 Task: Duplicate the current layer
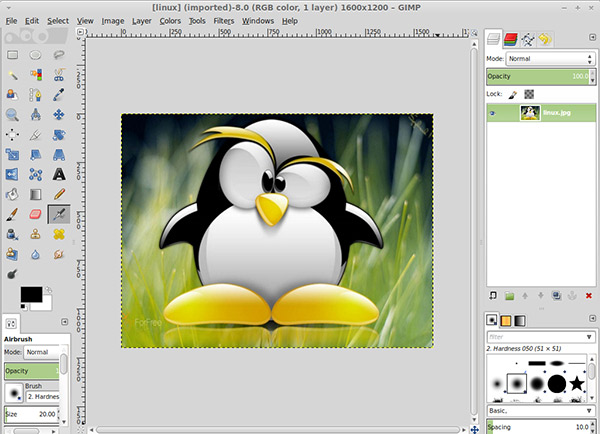[556, 296]
